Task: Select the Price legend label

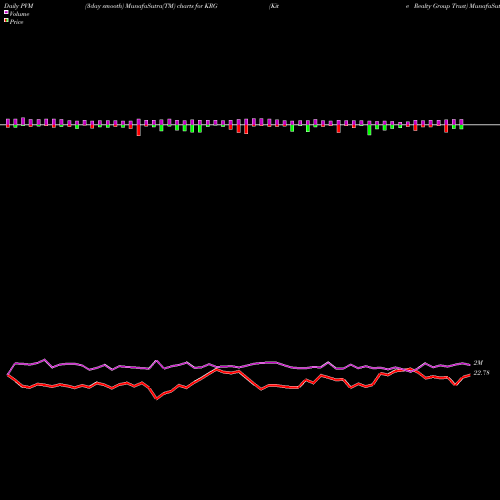Action: click(16, 22)
